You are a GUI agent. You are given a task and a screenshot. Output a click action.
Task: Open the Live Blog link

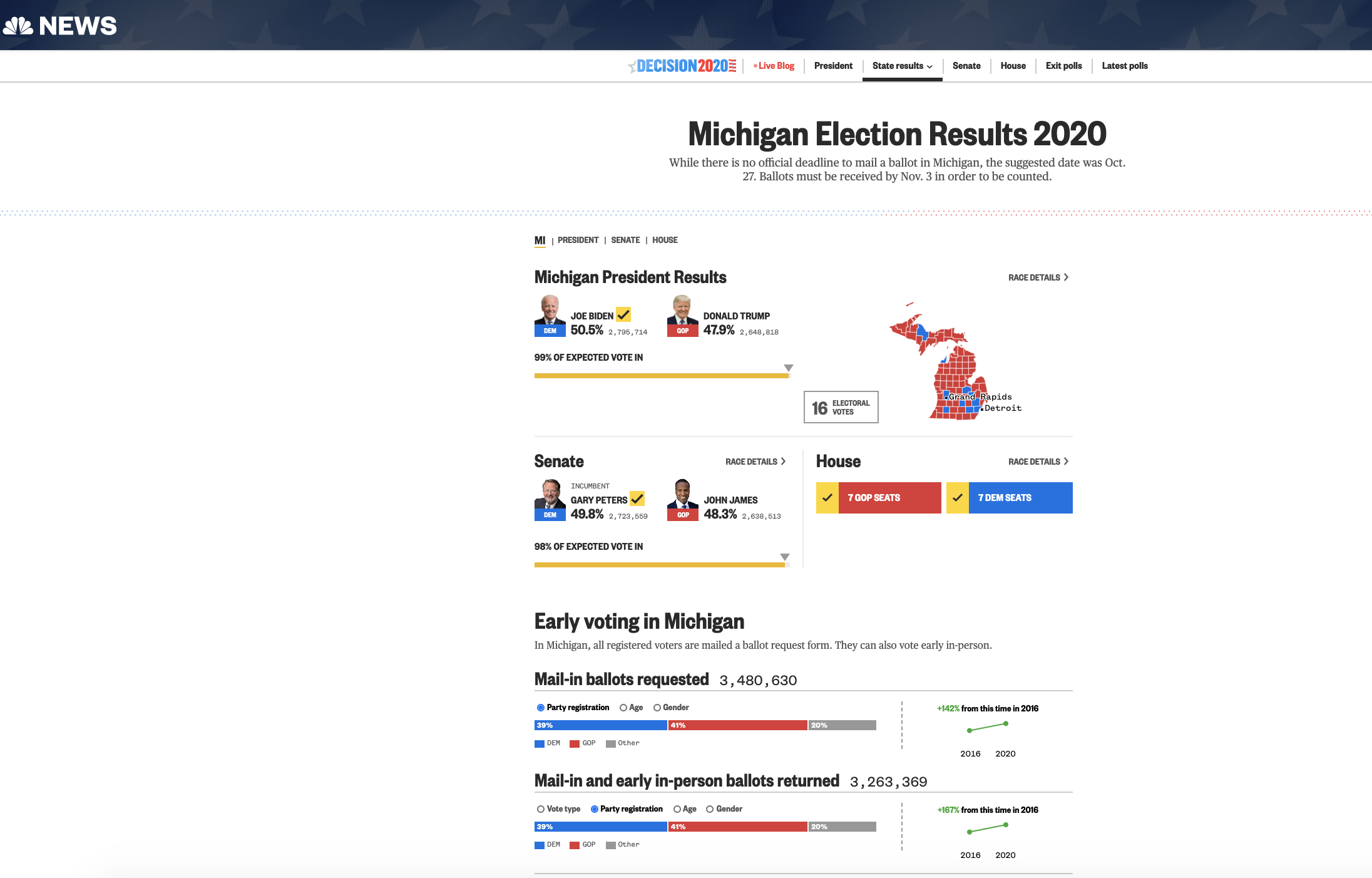[774, 66]
